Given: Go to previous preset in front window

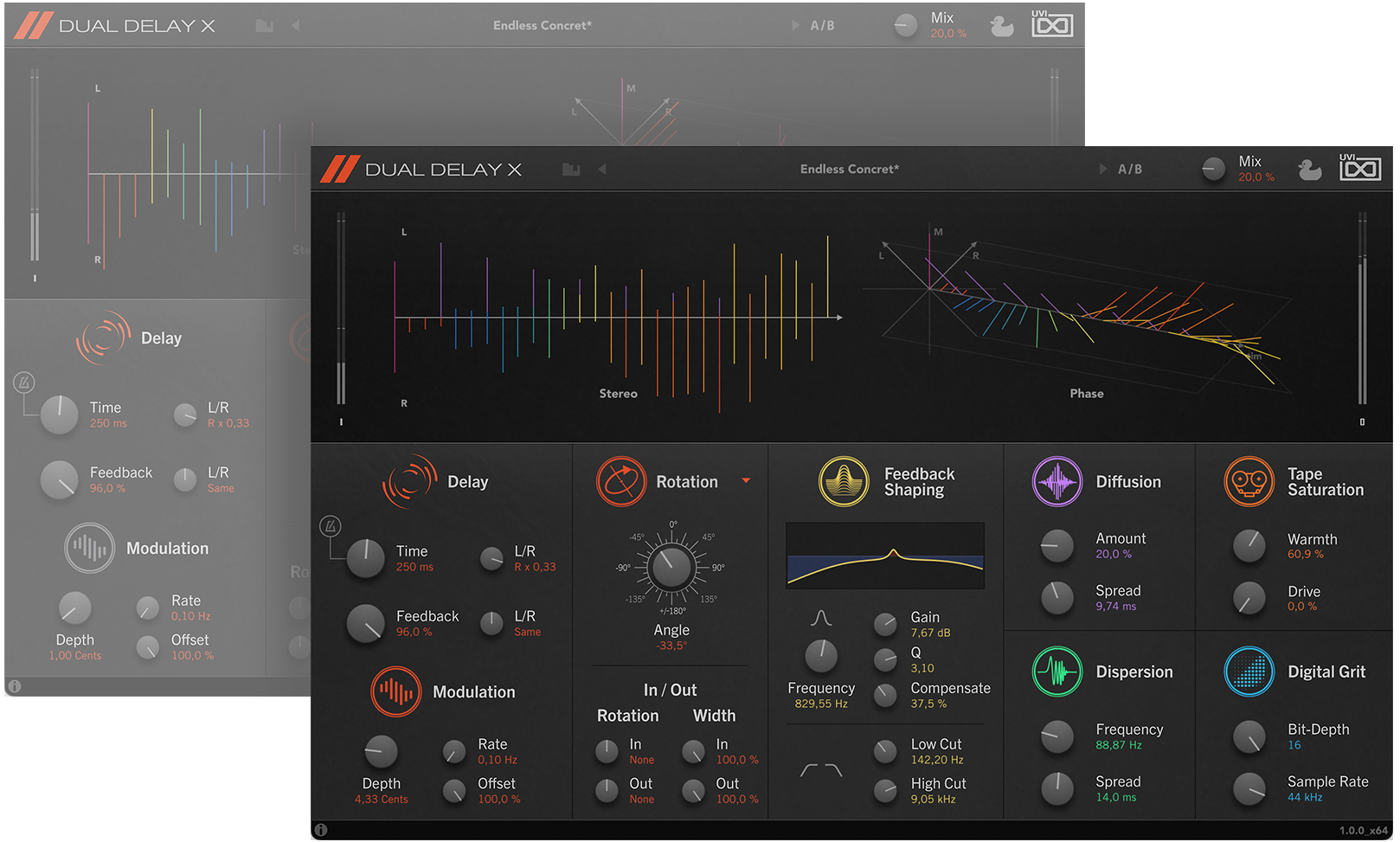Looking at the screenshot, I should (602, 169).
